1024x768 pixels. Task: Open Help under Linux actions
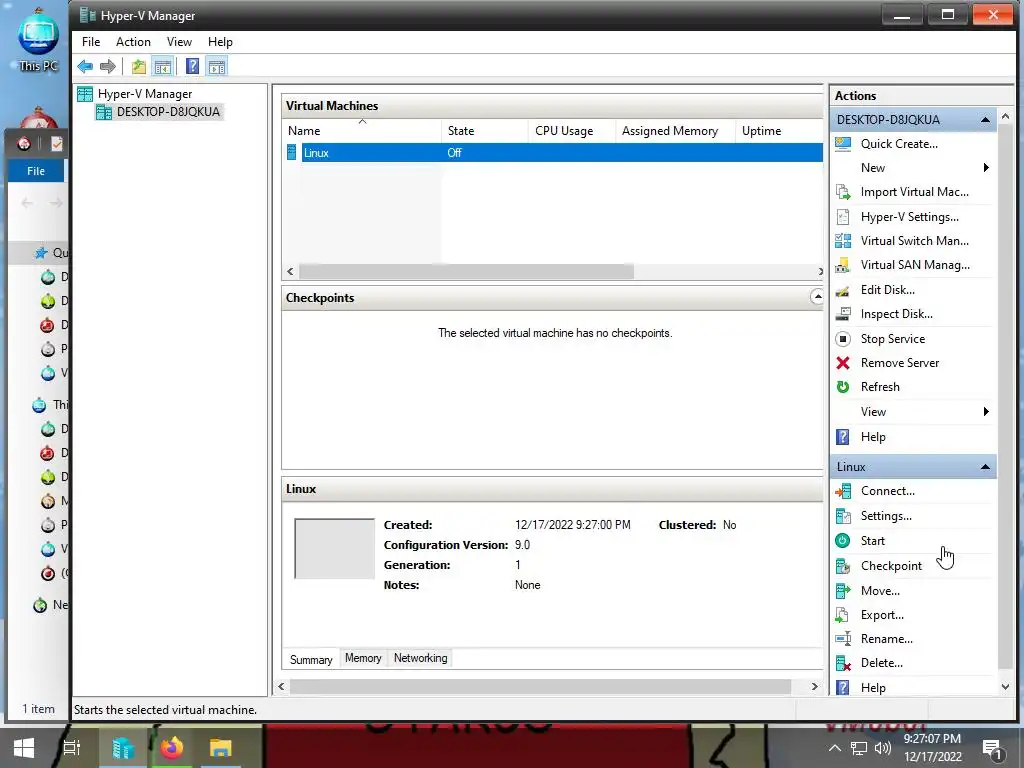pyautogui.click(x=872, y=688)
